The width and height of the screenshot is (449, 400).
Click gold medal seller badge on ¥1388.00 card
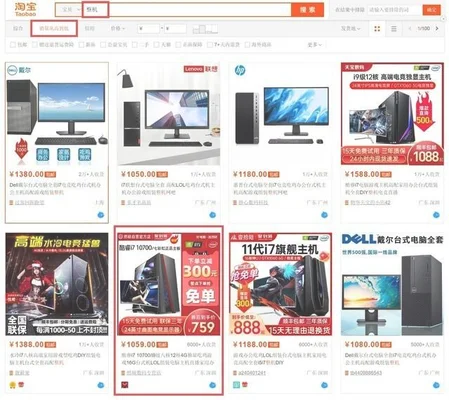tap(13, 385)
